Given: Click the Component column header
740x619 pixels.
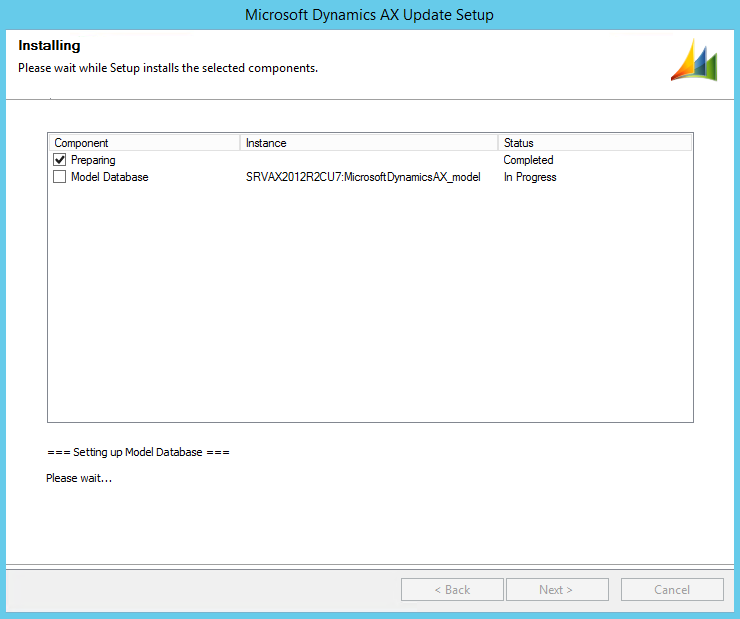Looking at the screenshot, I should (x=144, y=142).
